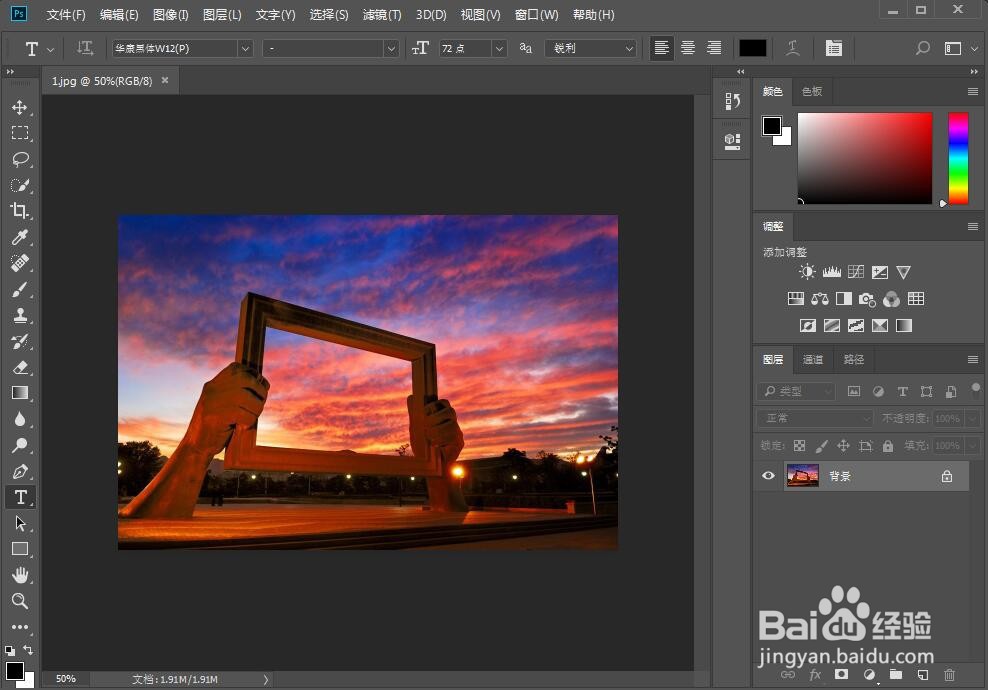This screenshot has height=690, width=988.
Task: Toggle filter for type layers
Action: 902,391
